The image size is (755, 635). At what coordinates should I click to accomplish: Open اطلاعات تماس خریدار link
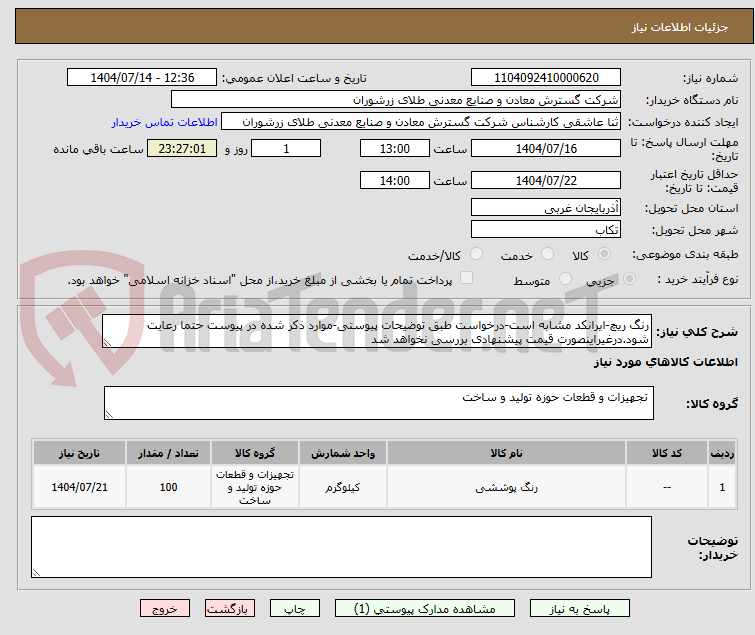(165, 122)
